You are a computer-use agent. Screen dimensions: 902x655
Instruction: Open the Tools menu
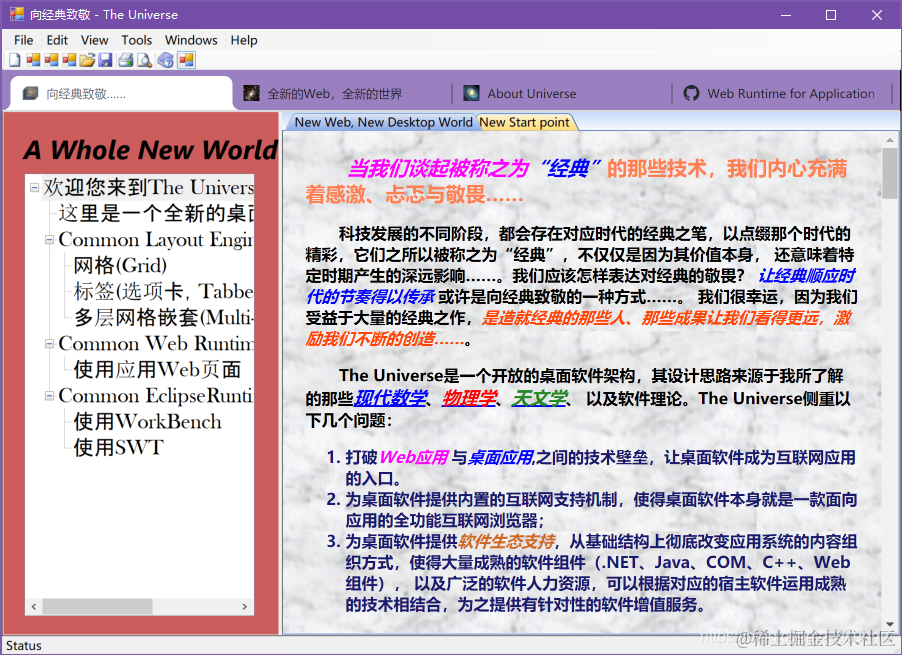136,40
